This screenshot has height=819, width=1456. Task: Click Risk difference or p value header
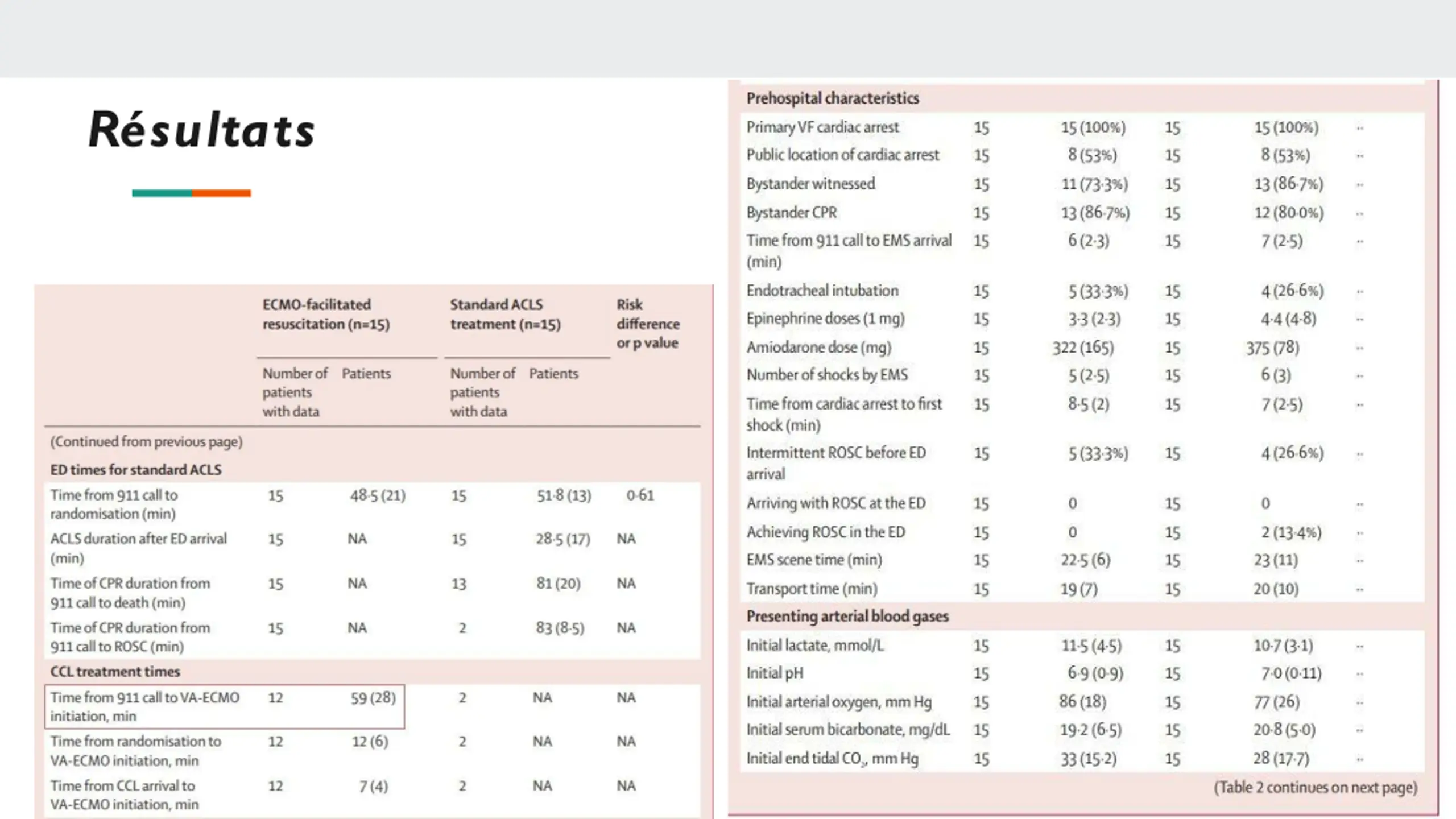(x=648, y=323)
